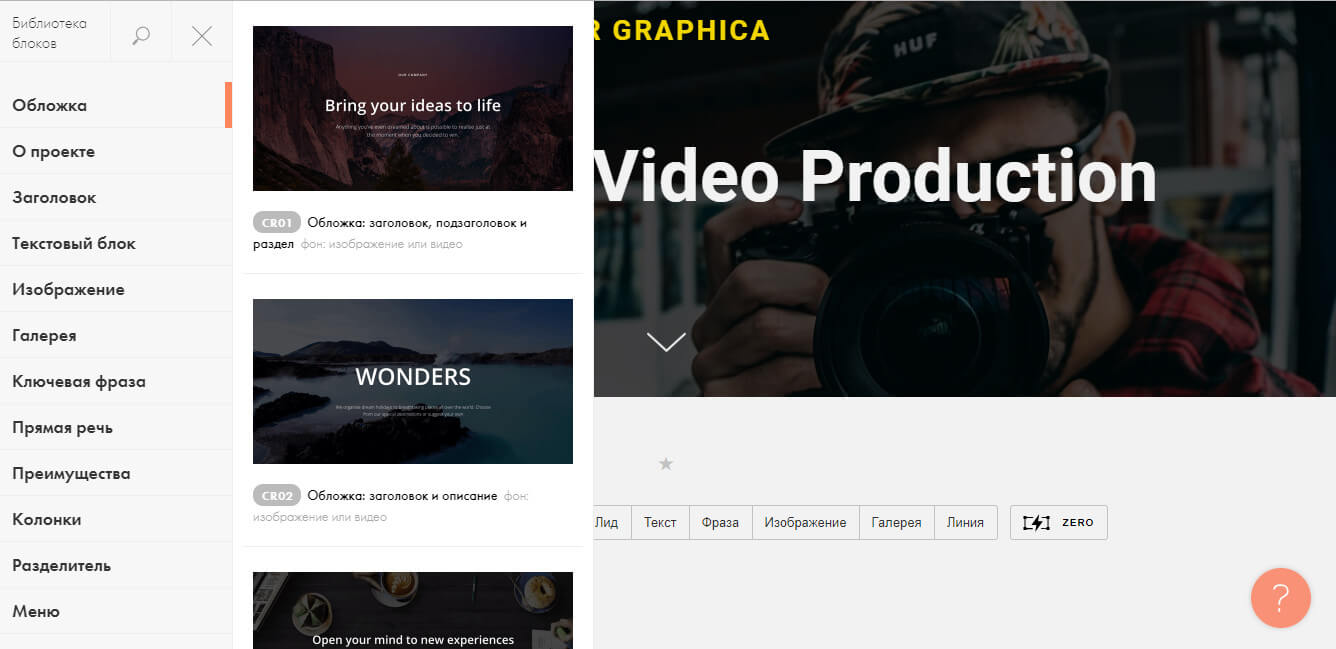Select Заголовок category
This screenshot has height=649, width=1336.
click(116, 197)
